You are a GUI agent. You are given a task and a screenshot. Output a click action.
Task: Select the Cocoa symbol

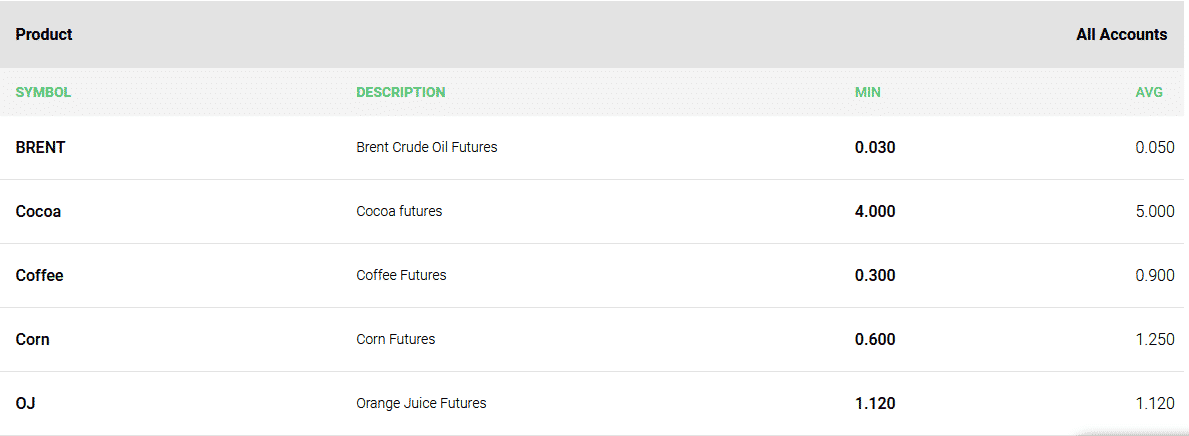pyautogui.click(x=38, y=212)
